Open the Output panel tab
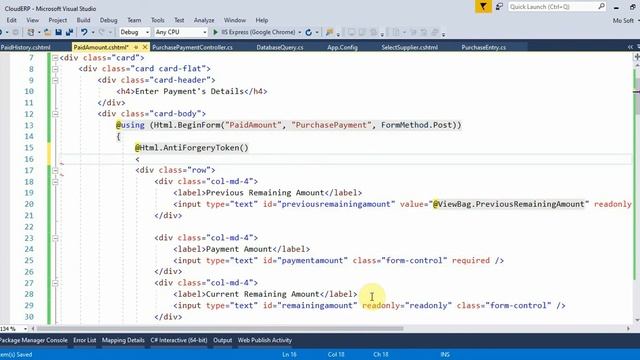640x360 pixels. 222,340
